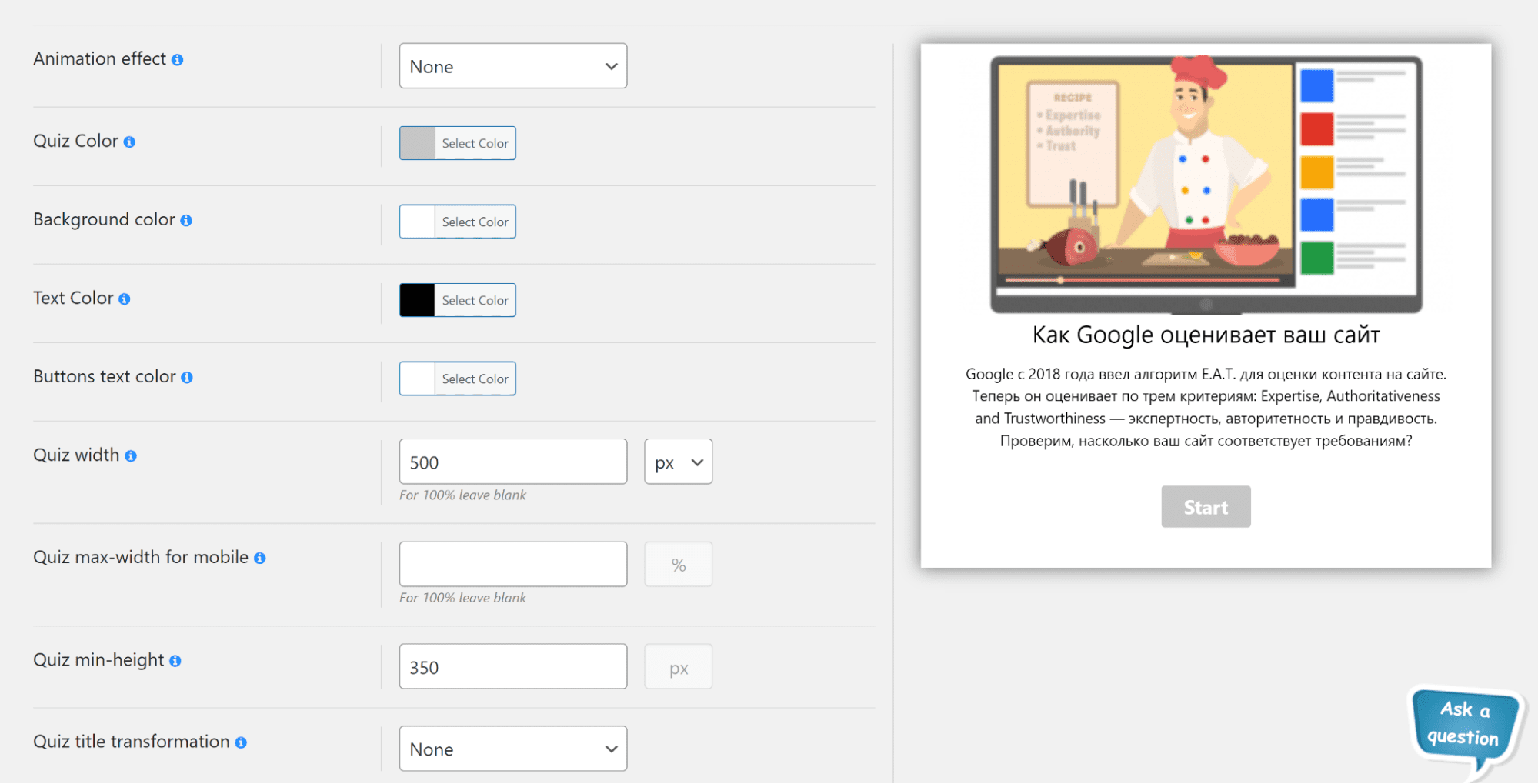Viewport: 1538px width, 784px height.
Task: Click info icon next to Animation effect
Action: pos(178,60)
